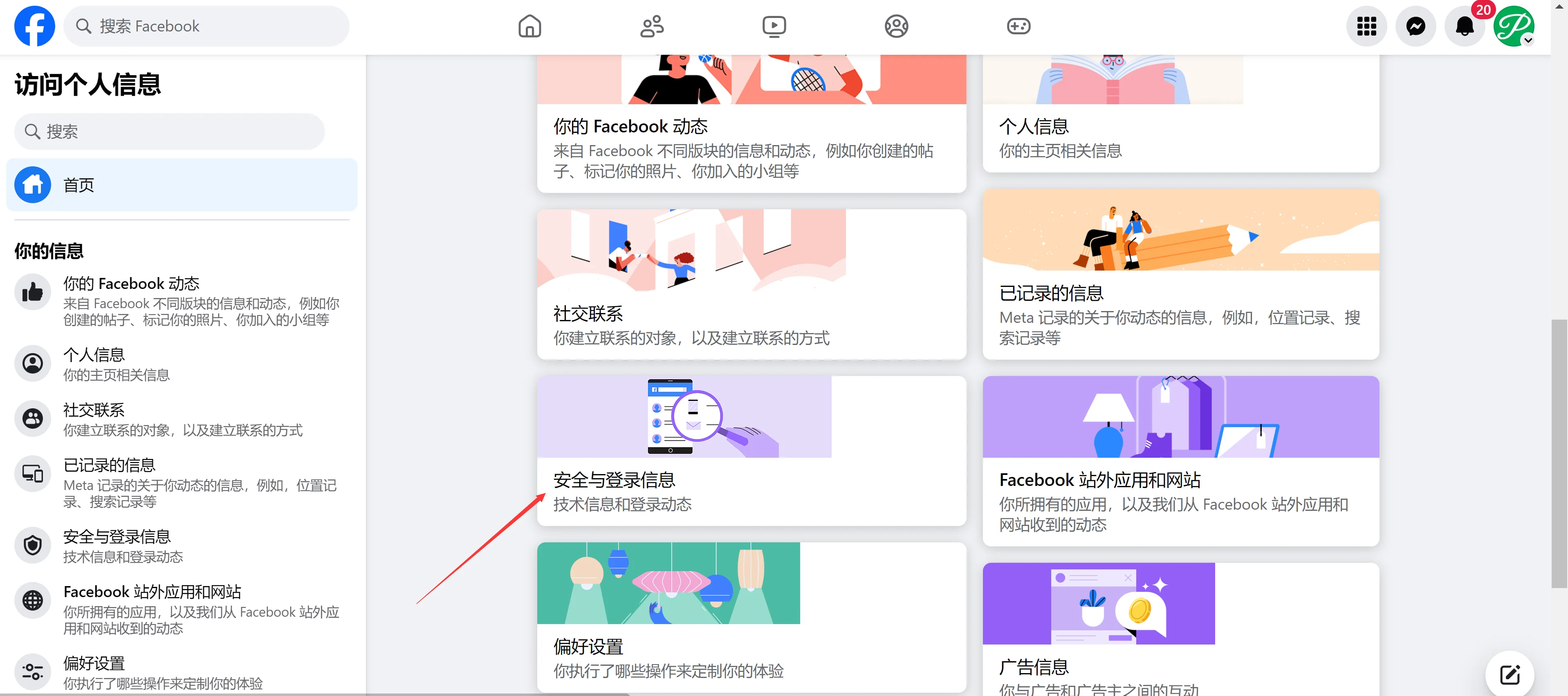Click the sliders icon beside 偏好设置
1568x696 pixels.
click(x=33, y=671)
